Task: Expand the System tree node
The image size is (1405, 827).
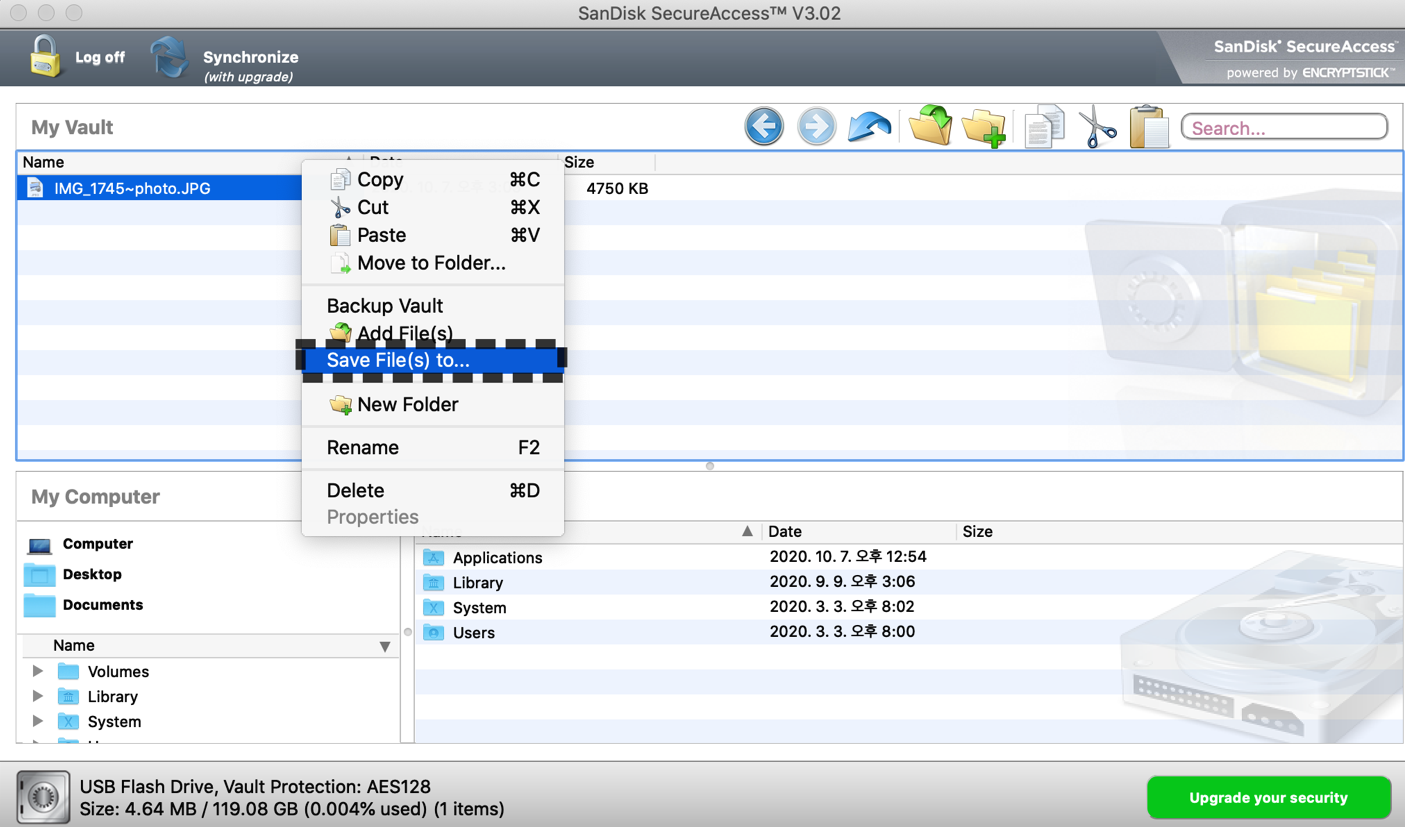Action: tap(38, 721)
